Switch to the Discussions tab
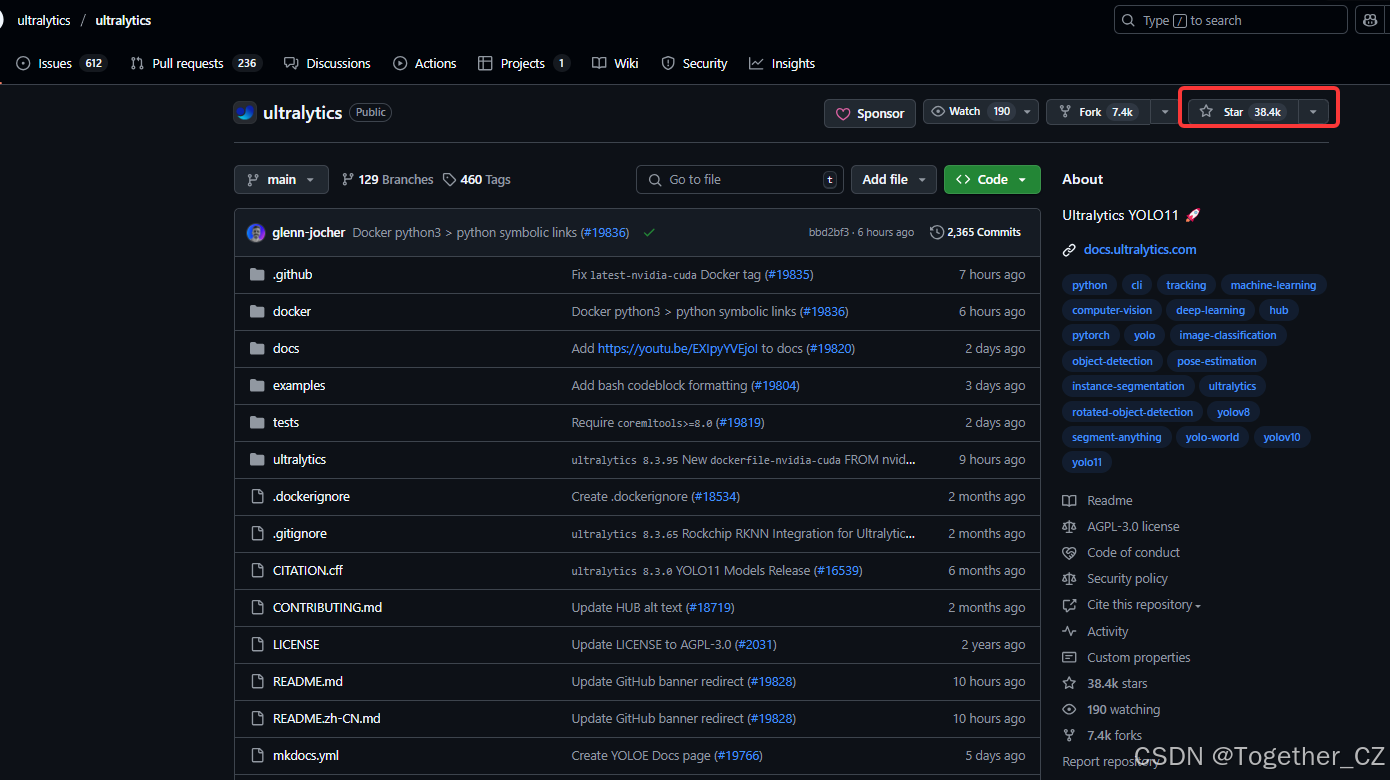Image resolution: width=1390 pixels, height=780 pixels. (327, 63)
